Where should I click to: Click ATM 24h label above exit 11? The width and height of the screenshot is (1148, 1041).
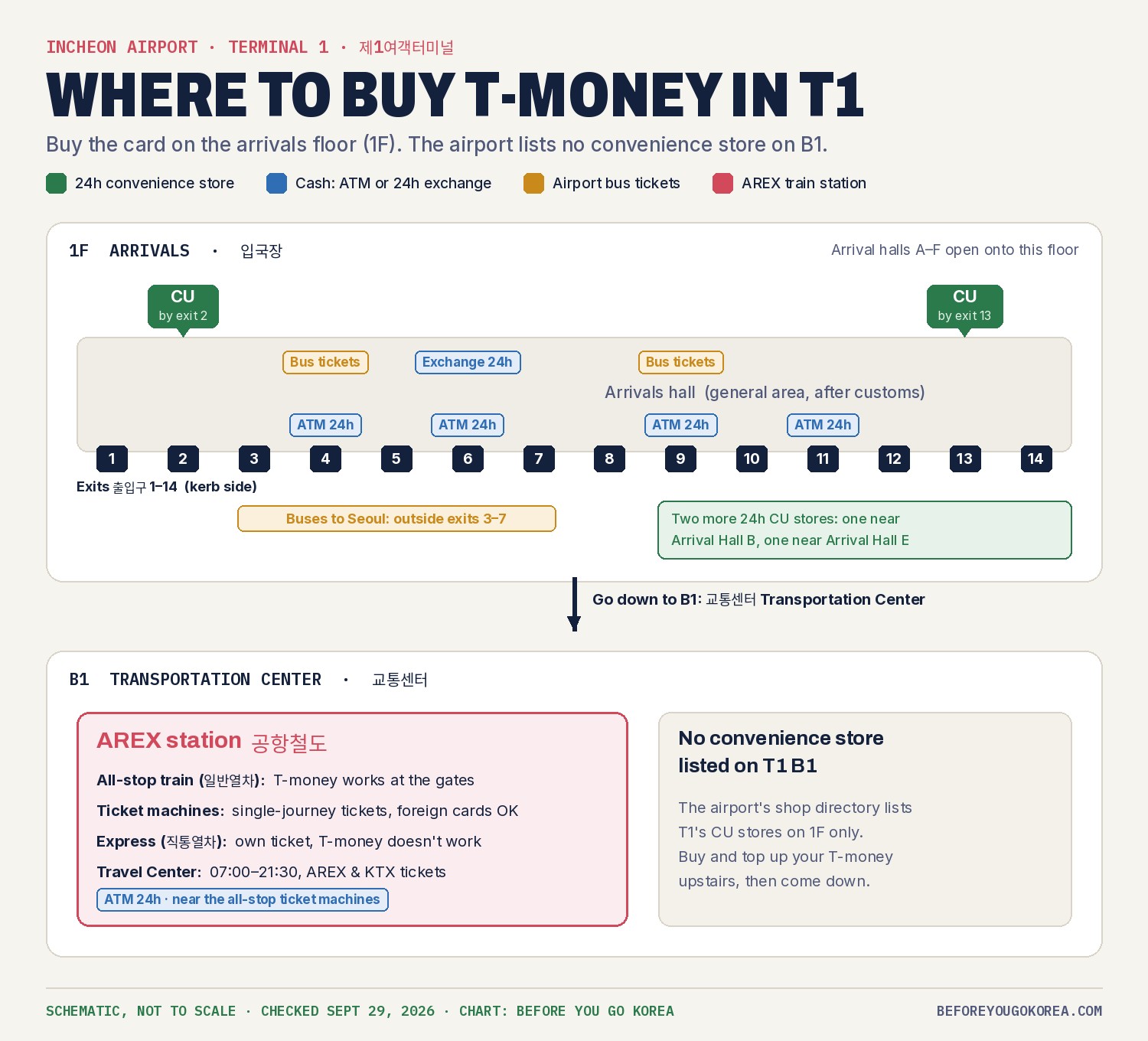[x=823, y=425]
